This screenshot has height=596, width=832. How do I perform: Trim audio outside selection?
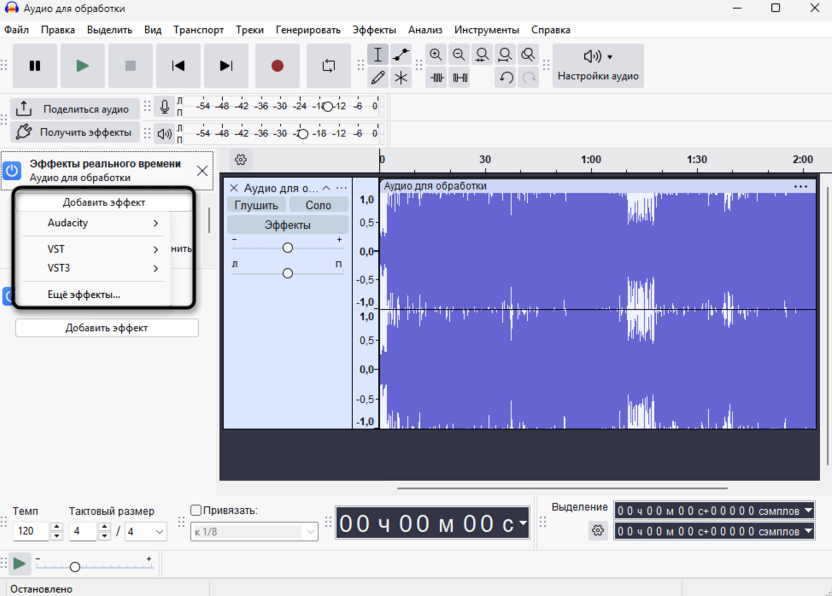(x=437, y=78)
